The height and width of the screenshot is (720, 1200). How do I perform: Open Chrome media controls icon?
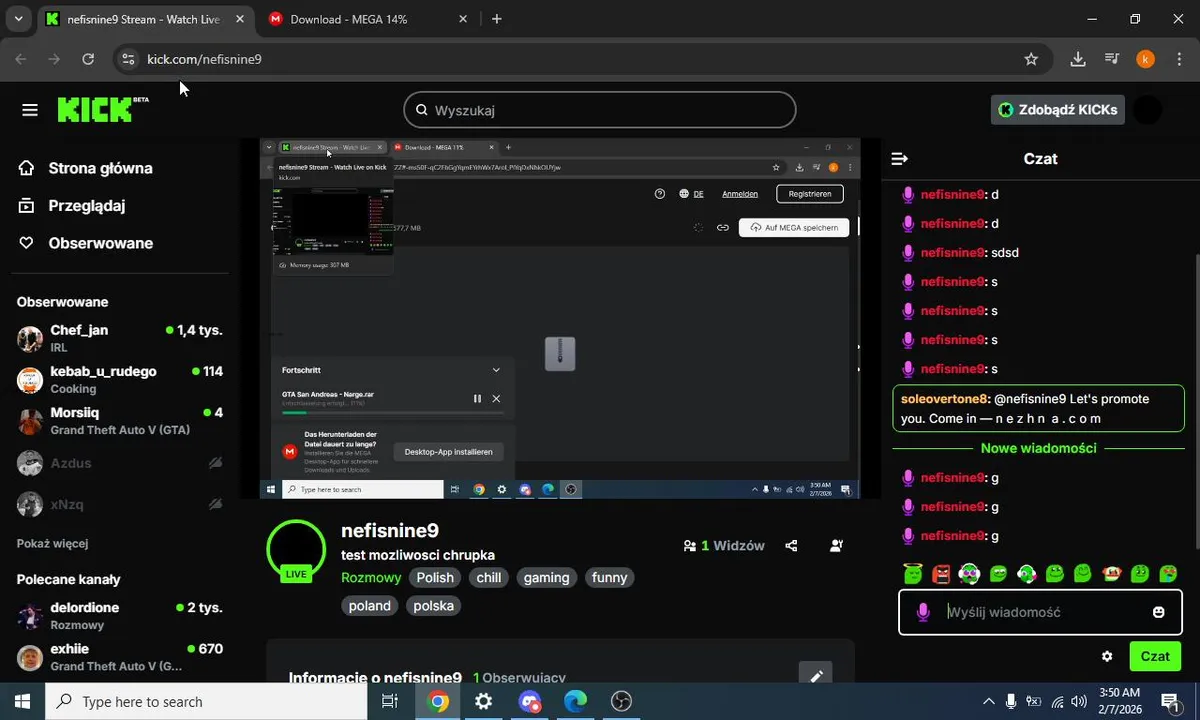click(x=1112, y=59)
